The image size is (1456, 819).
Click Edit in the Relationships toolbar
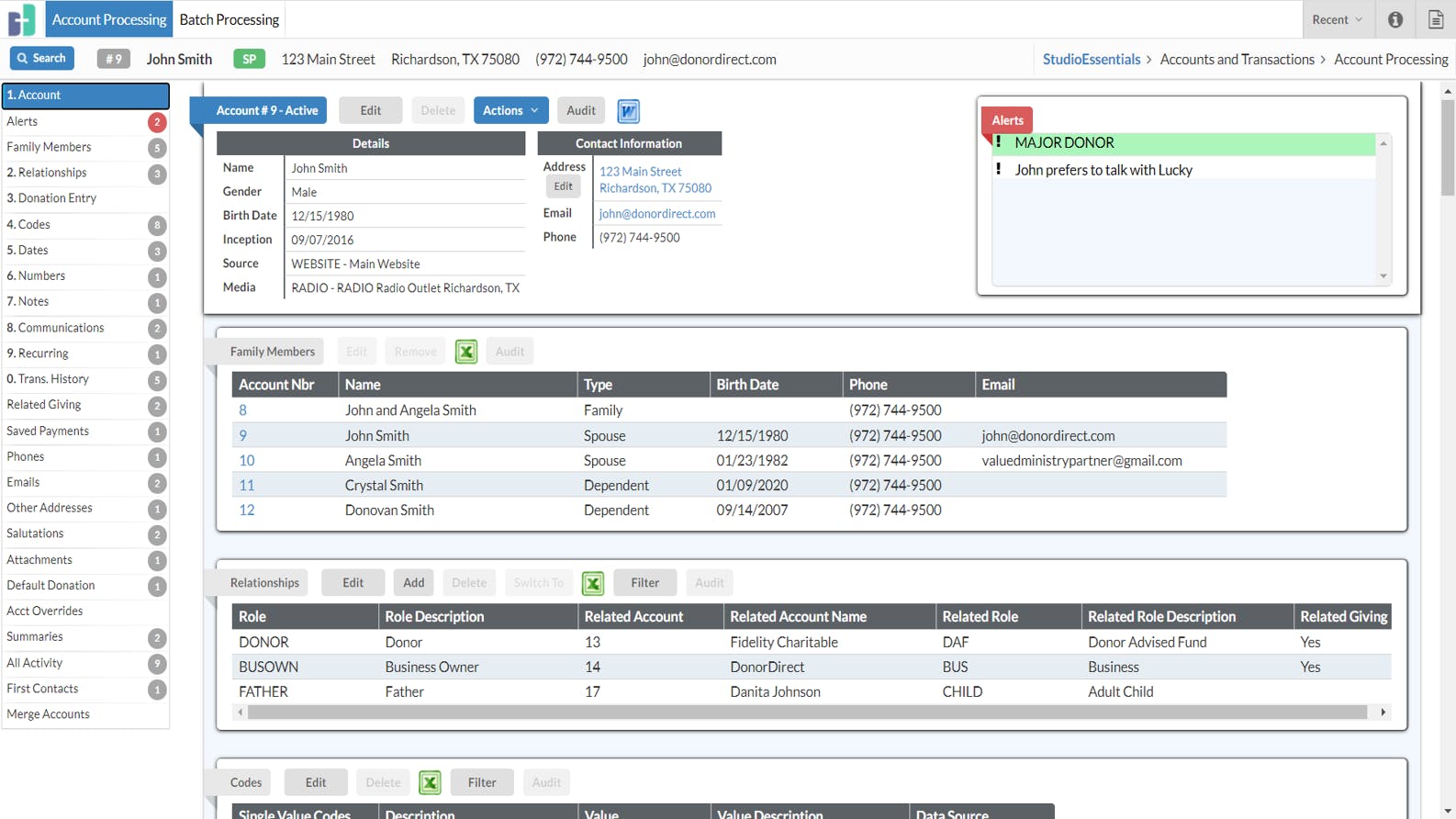tap(353, 583)
